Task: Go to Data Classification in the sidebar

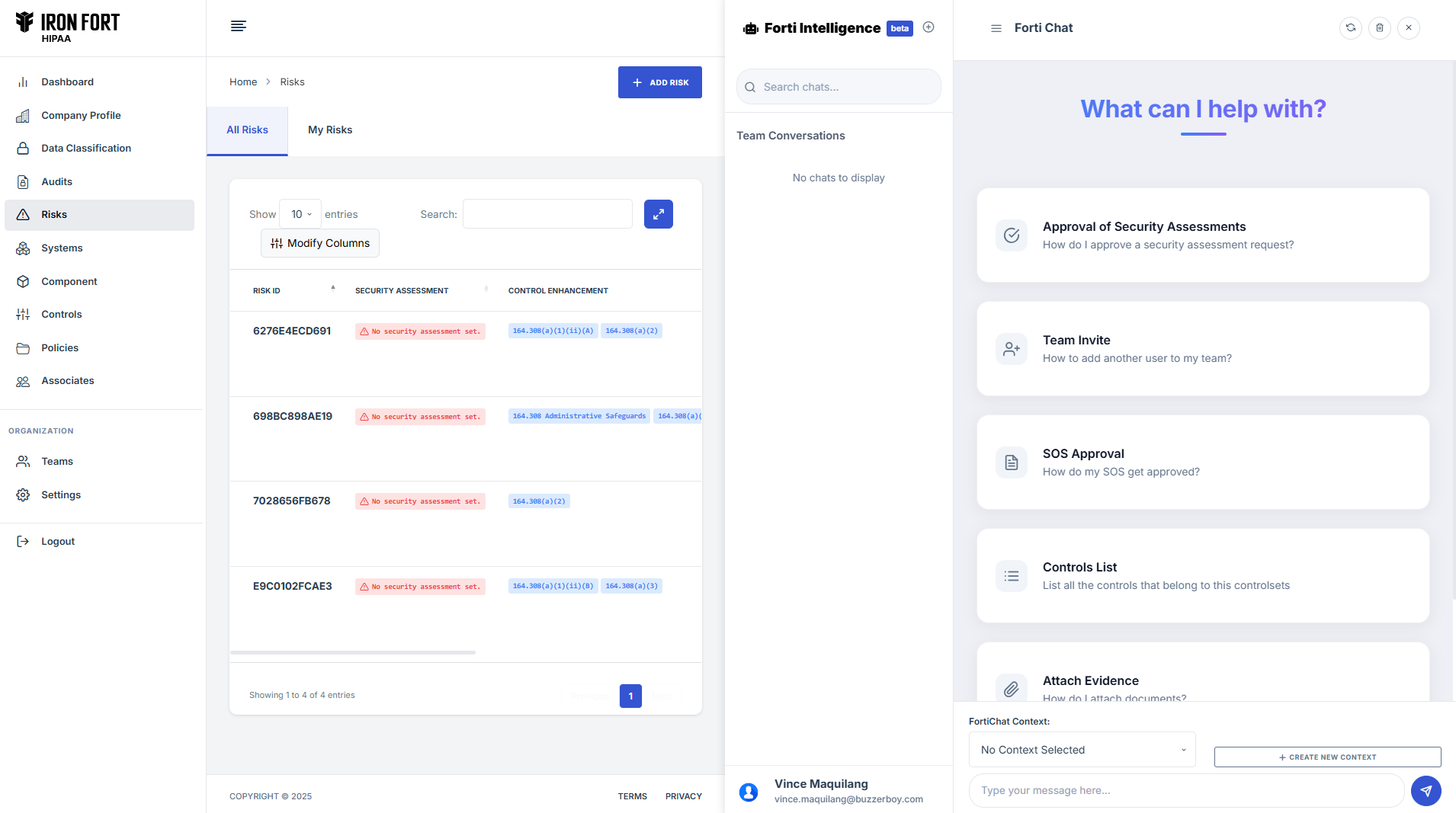Action: pos(85,149)
